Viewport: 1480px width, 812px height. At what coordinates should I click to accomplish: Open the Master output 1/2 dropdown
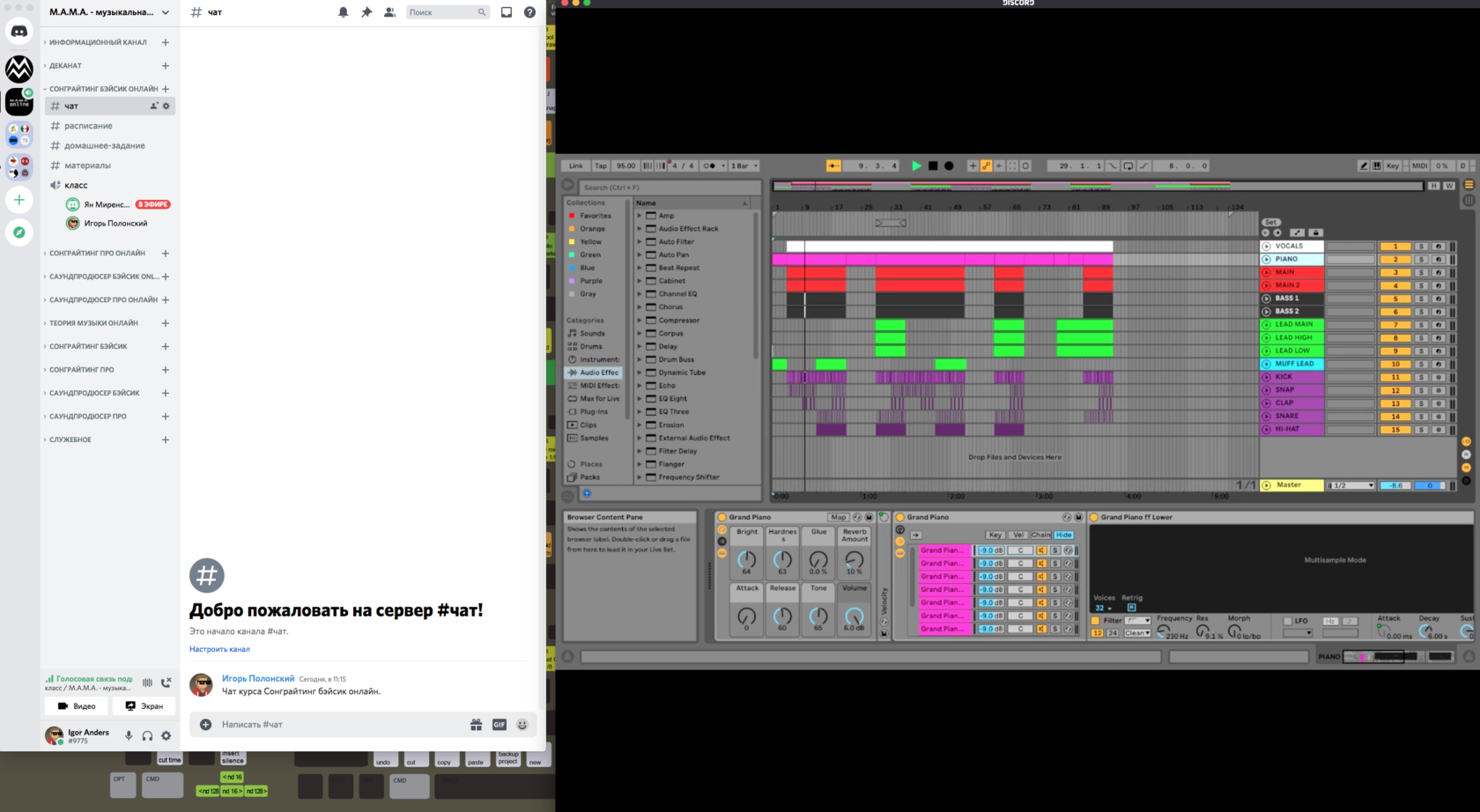click(x=1351, y=485)
